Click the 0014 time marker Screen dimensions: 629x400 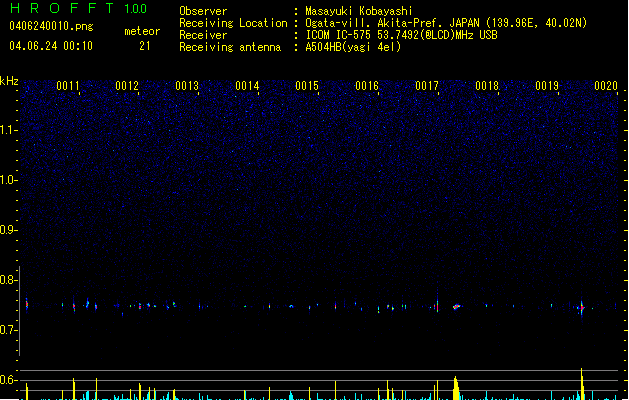tap(247, 86)
